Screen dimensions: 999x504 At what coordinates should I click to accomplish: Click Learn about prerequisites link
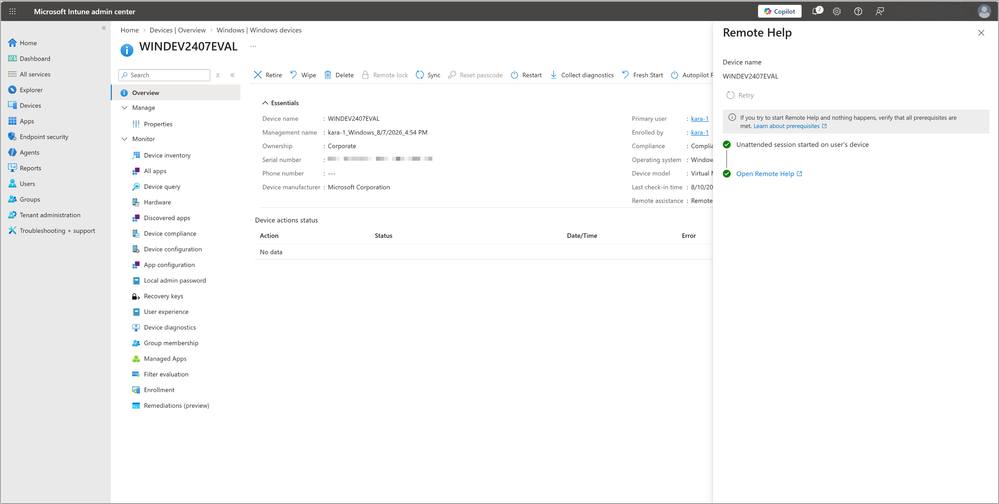click(x=790, y=126)
